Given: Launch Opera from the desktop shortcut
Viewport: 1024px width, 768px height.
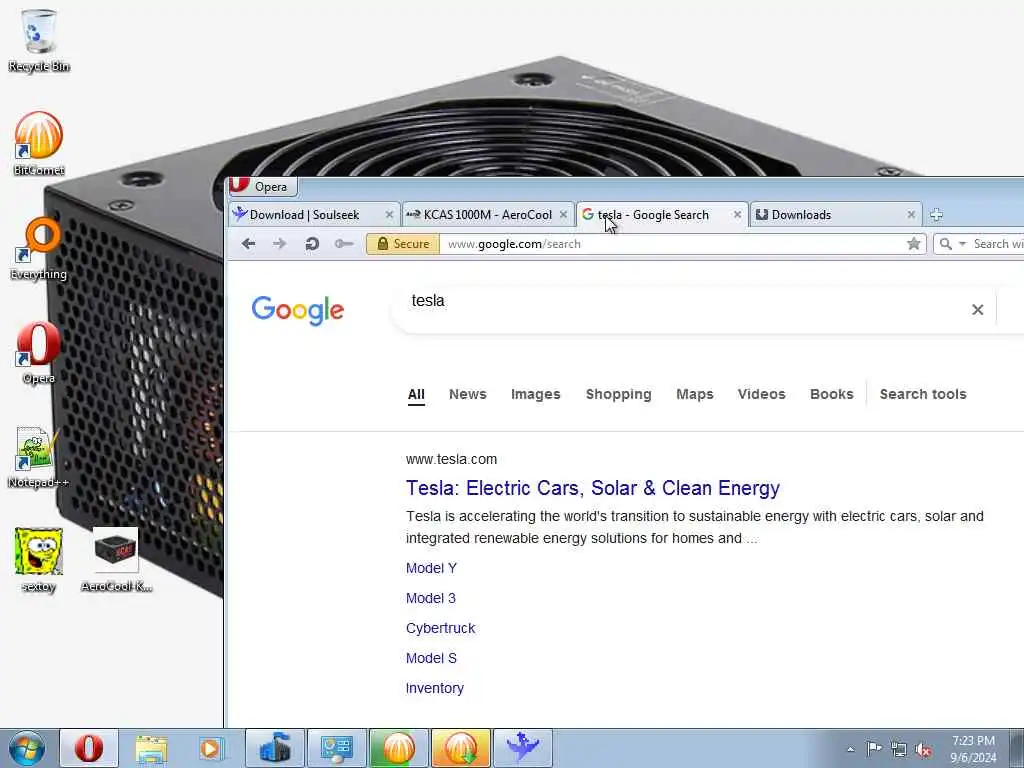Looking at the screenshot, I should click(39, 353).
